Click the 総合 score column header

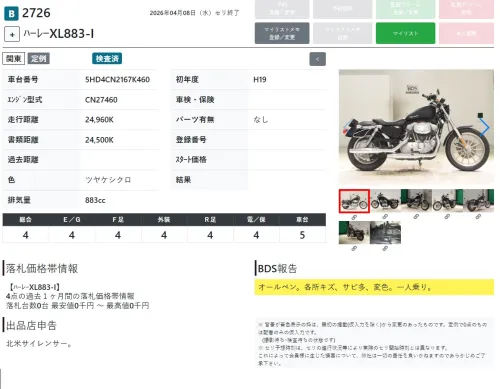[x=26, y=220]
